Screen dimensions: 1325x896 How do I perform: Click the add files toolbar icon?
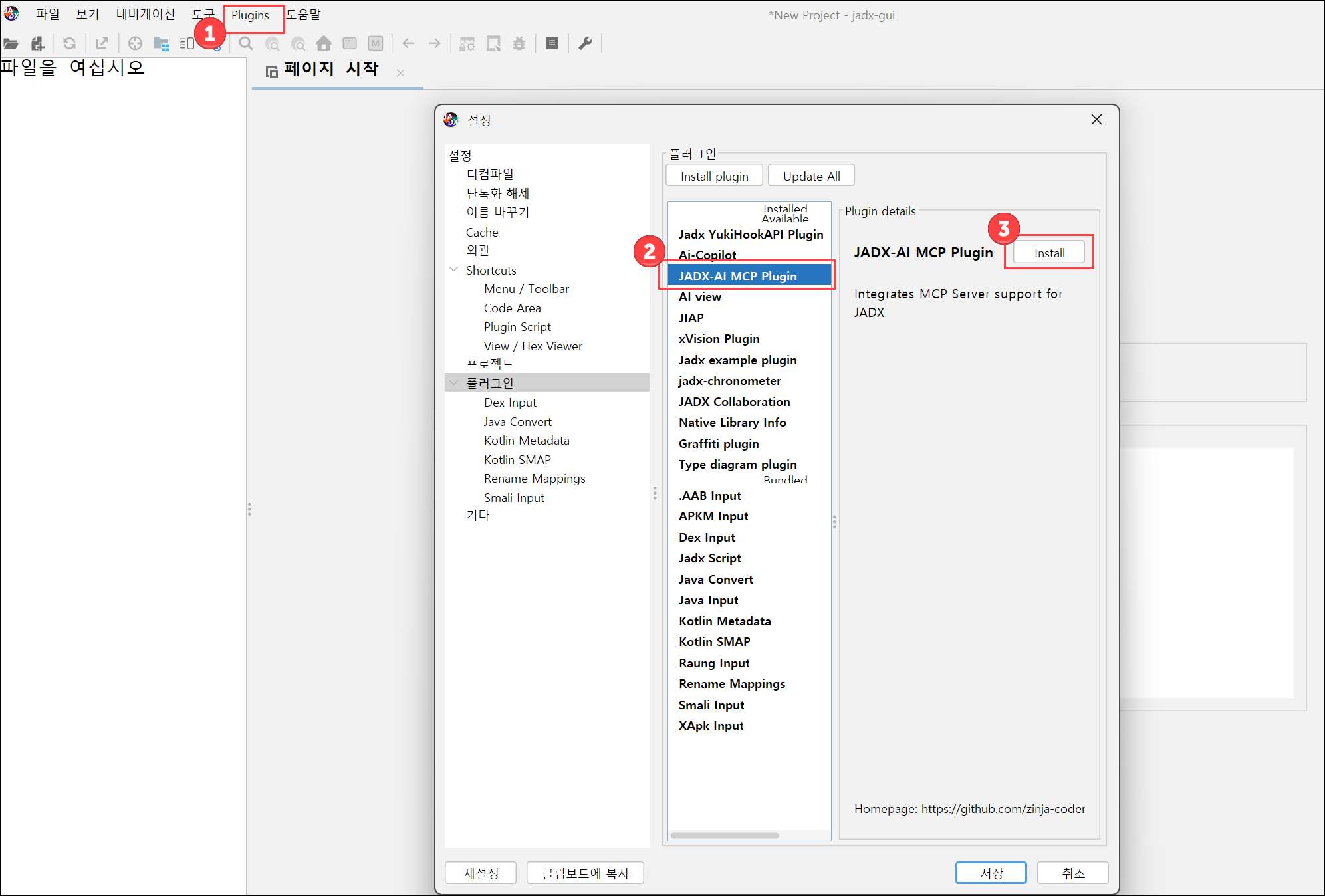point(38,44)
